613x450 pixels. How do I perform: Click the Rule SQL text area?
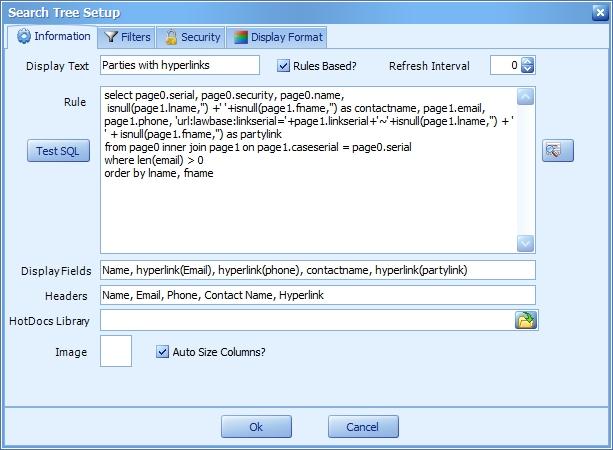click(308, 170)
